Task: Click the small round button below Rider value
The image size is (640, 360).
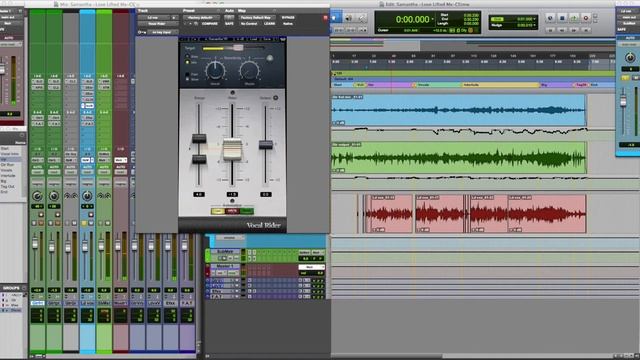Action: pos(232,201)
